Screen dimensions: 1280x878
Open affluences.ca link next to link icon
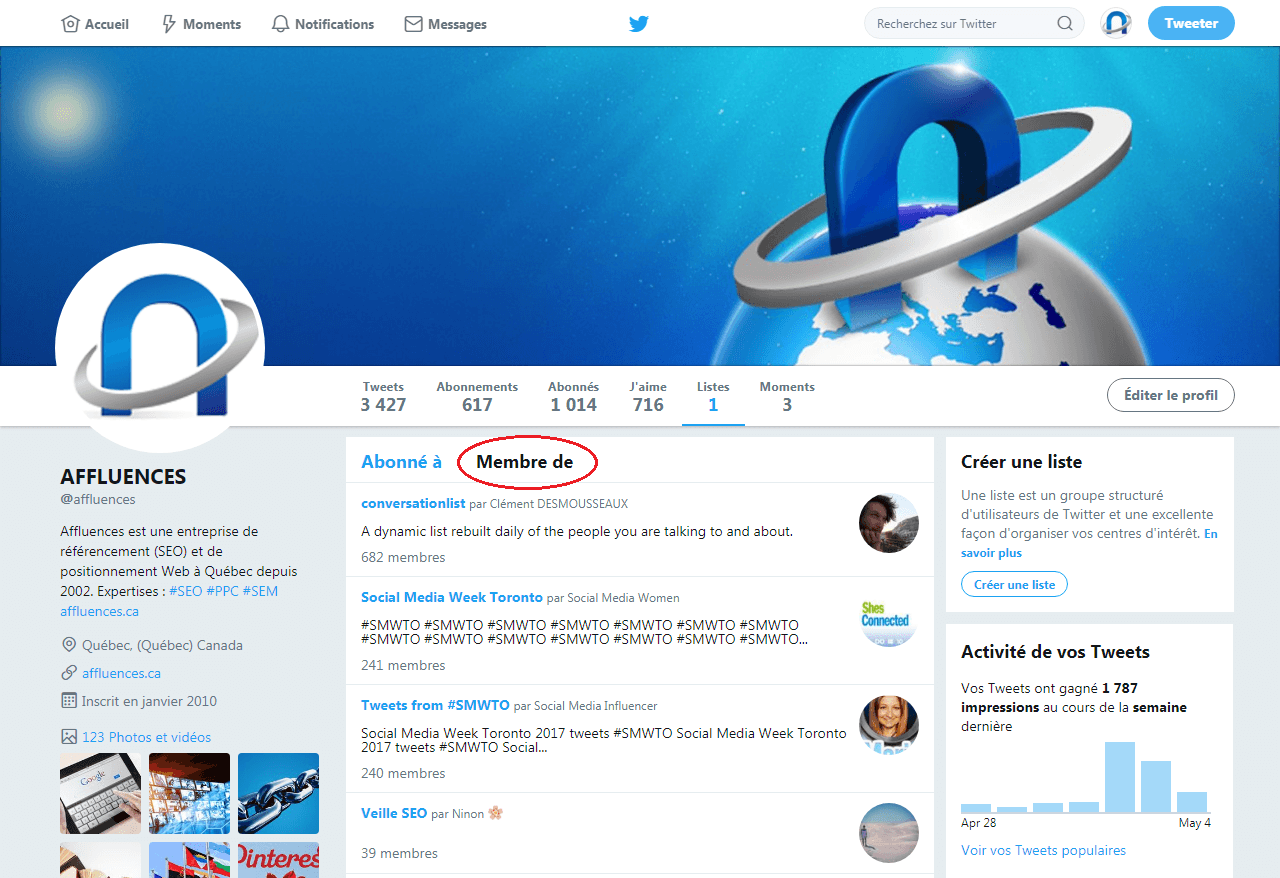coord(121,673)
